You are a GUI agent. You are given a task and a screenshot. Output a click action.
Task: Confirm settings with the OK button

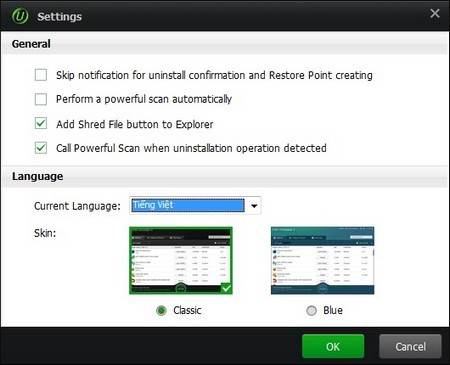click(x=333, y=346)
